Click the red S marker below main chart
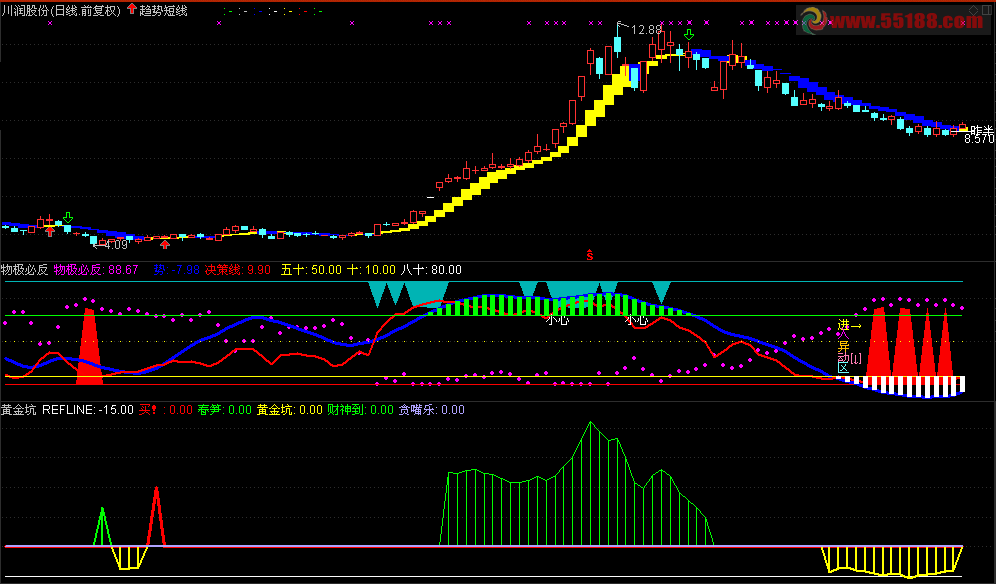The width and height of the screenshot is (996, 584). pos(589,255)
